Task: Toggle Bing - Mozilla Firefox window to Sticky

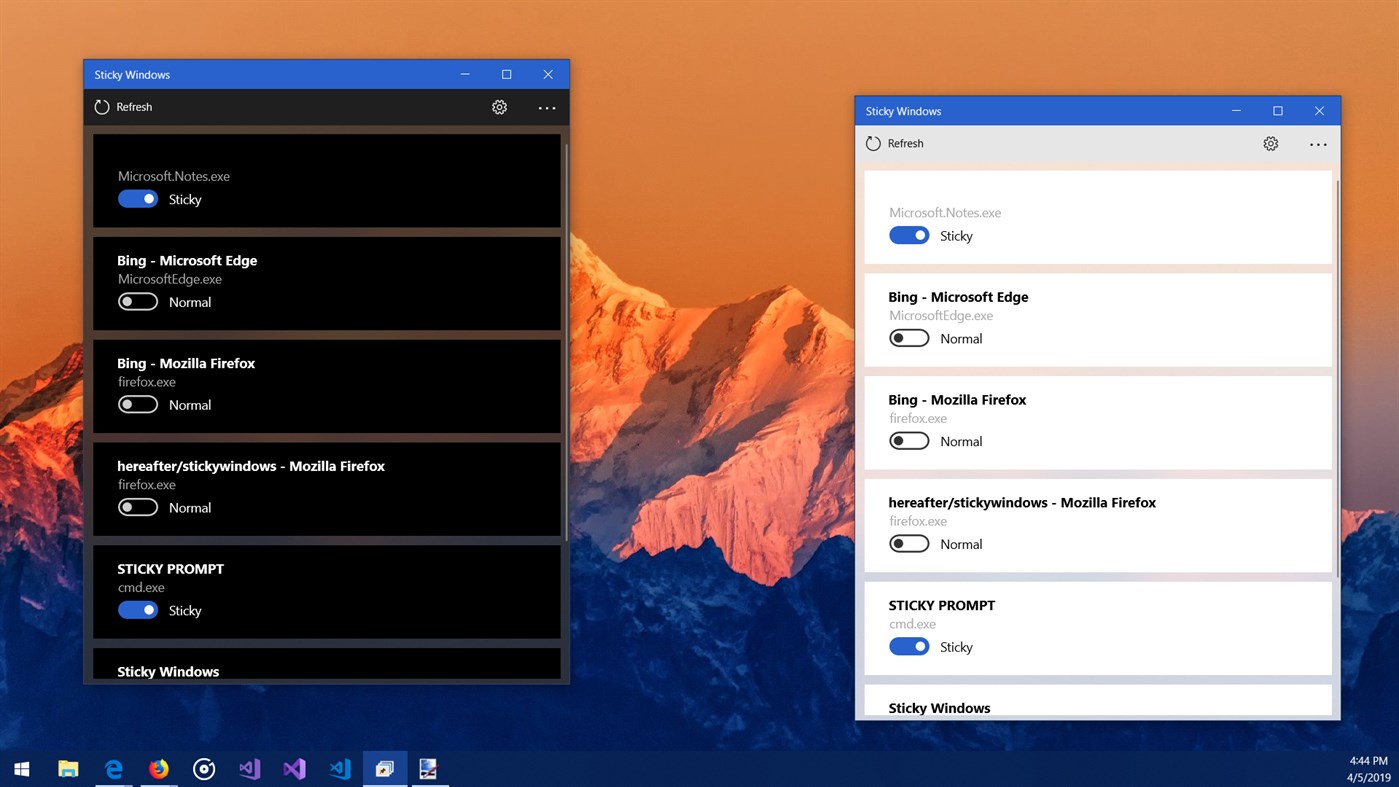Action: pos(138,404)
